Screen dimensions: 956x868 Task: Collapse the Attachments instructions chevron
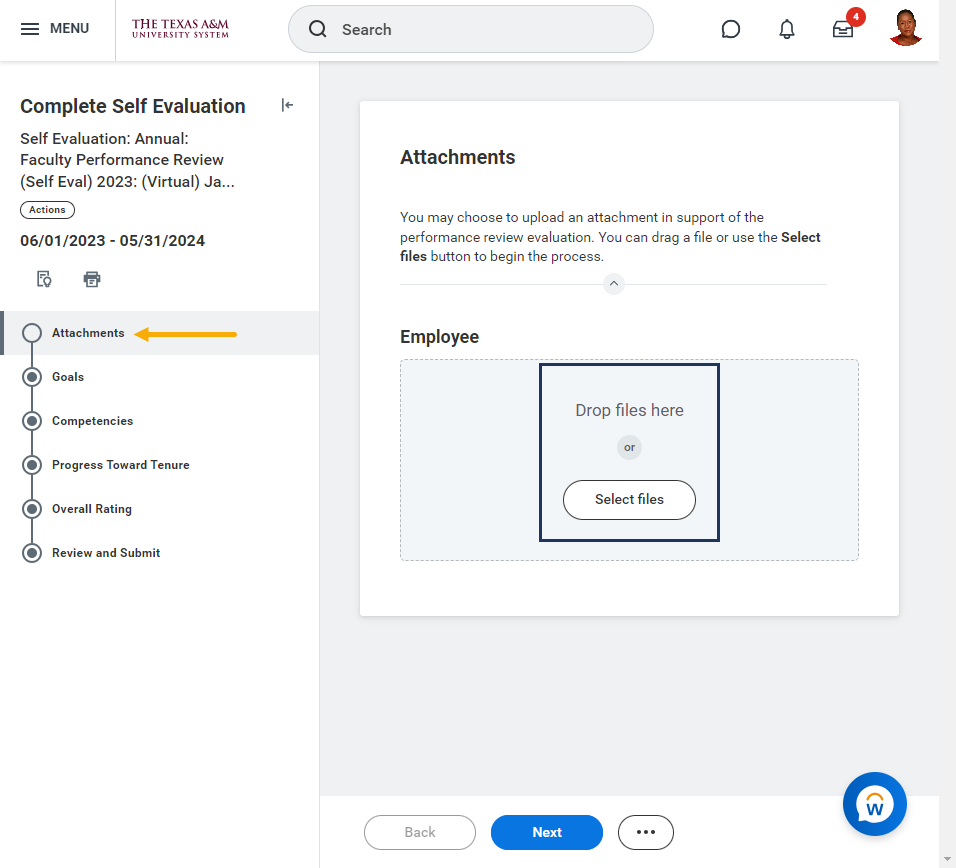[614, 284]
